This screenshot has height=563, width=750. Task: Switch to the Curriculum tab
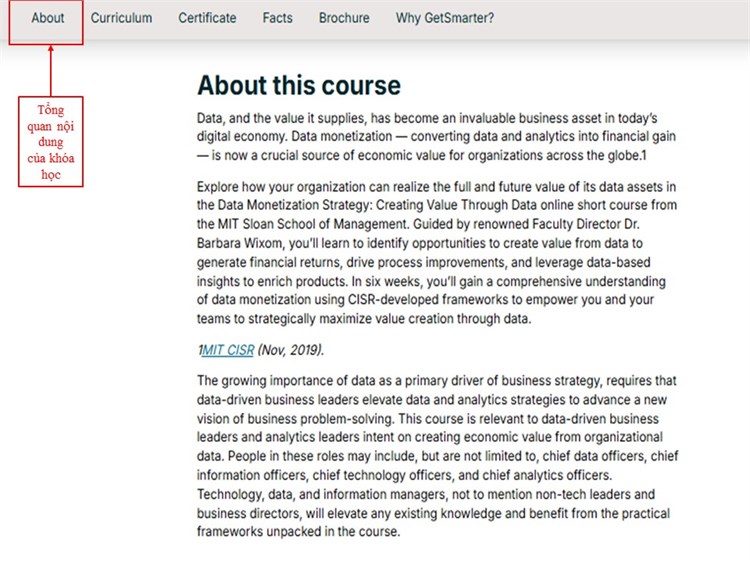pyautogui.click(x=121, y=18)
